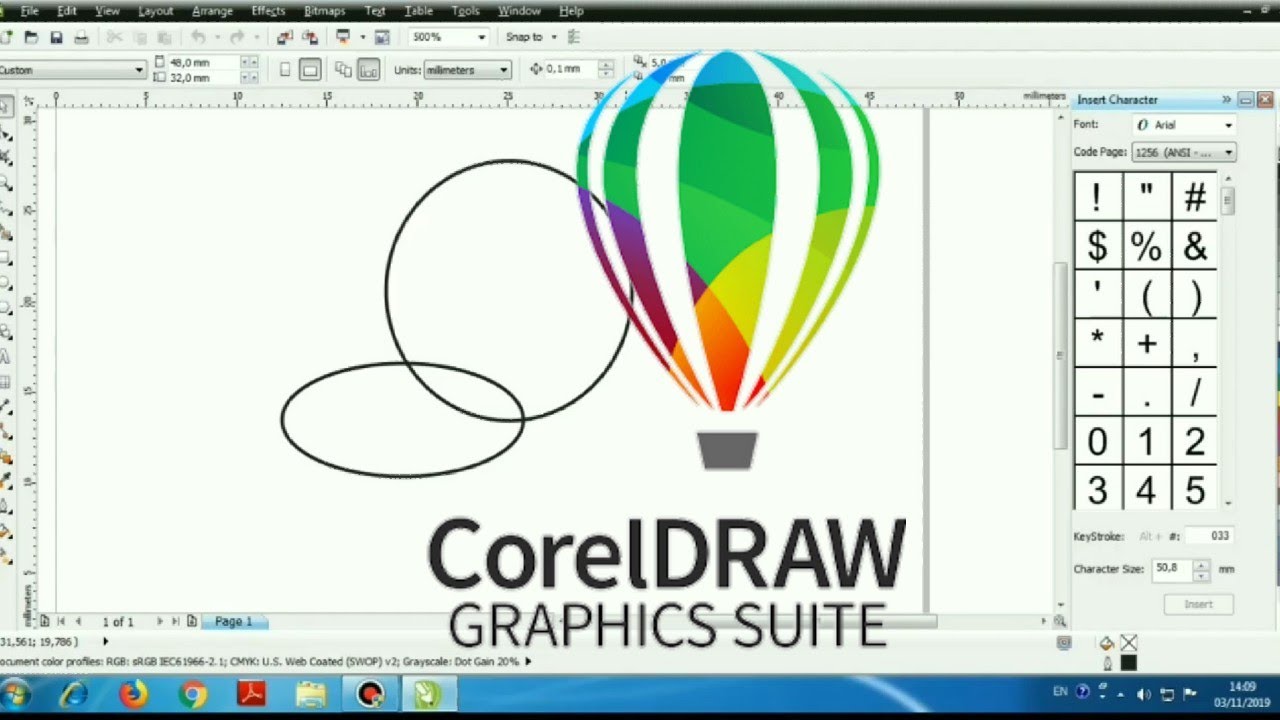Open the Custom page size dropdown
Screen dimensions: 1280x720
[x=139, y=70]
